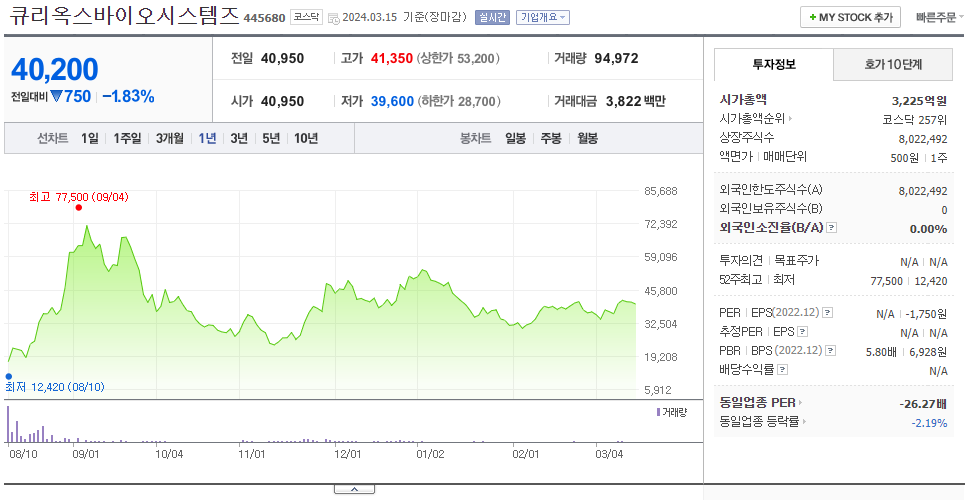Click 동일업종 등락률 value -2.19%

[x=929, y=423]
